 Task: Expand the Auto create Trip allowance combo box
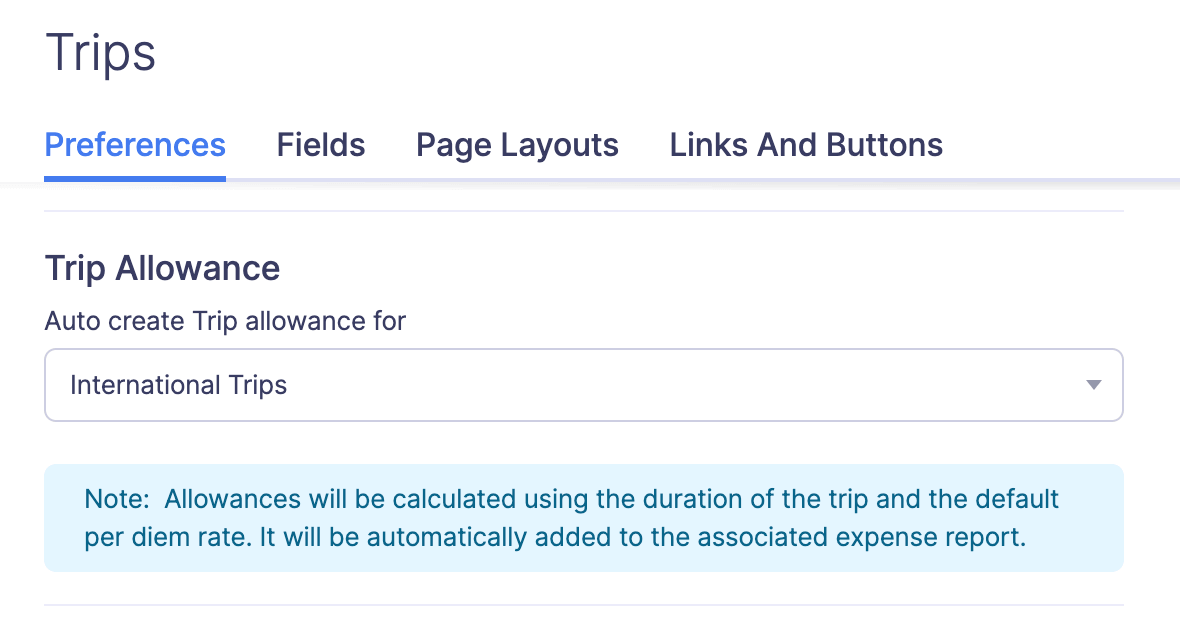coord(583,385)
